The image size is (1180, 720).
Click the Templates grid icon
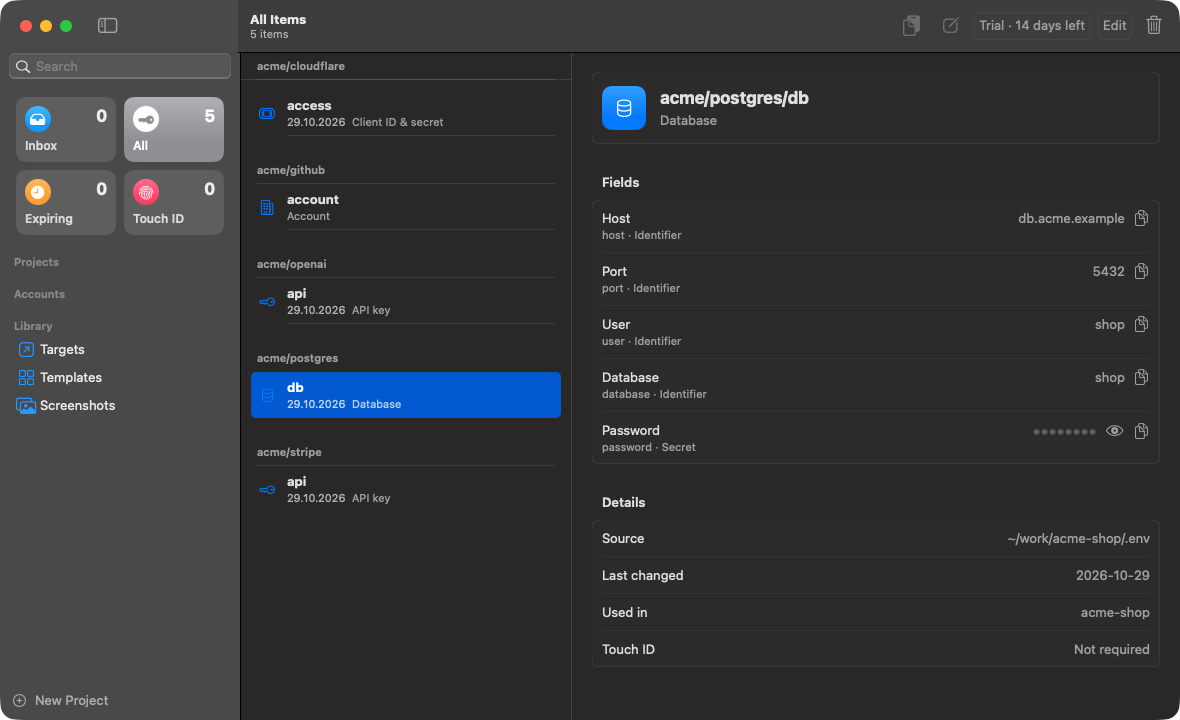pyautogui.click(x=26, y=378)
